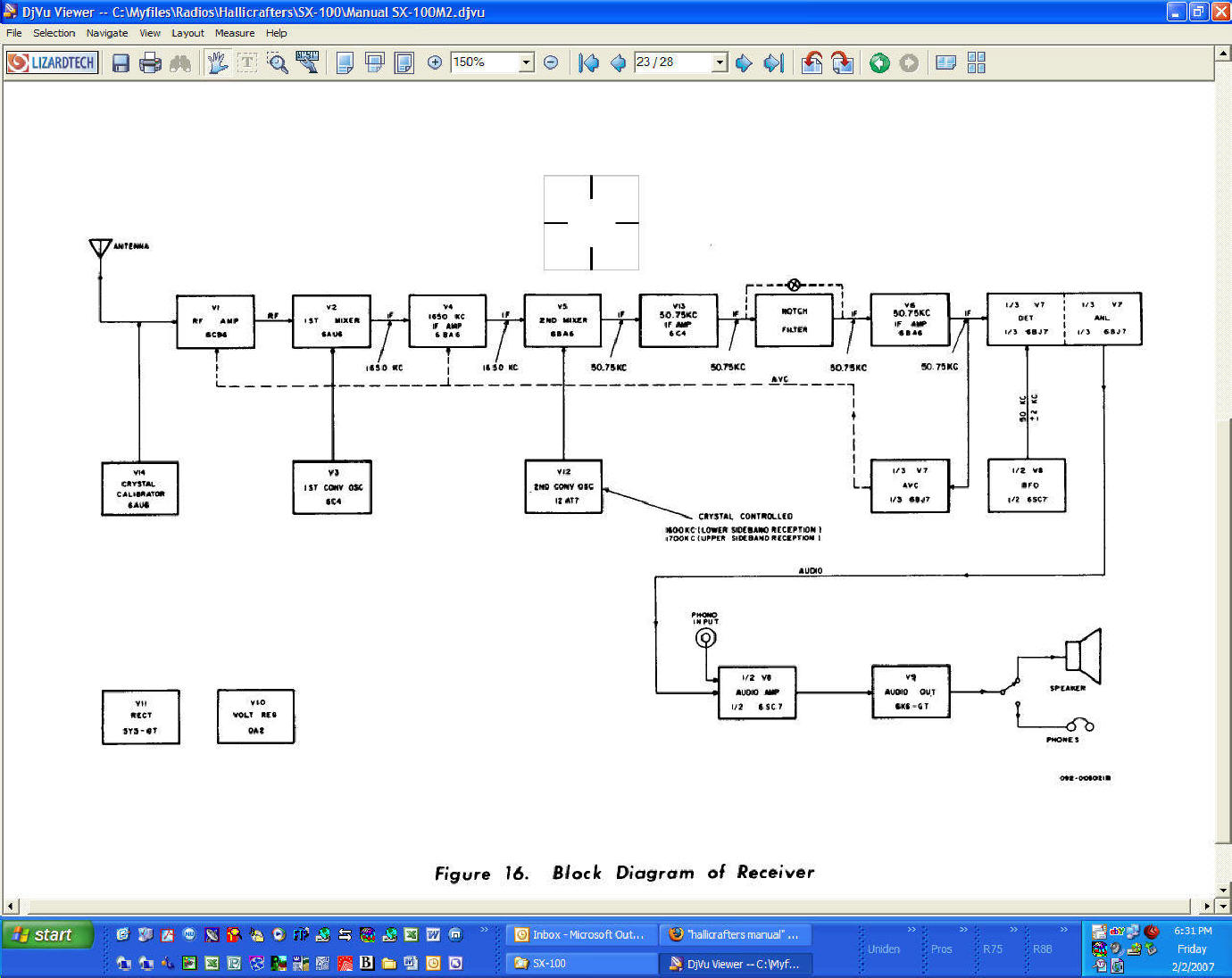Open the 150% zoom level dropdown

click(x=527, y=62)
